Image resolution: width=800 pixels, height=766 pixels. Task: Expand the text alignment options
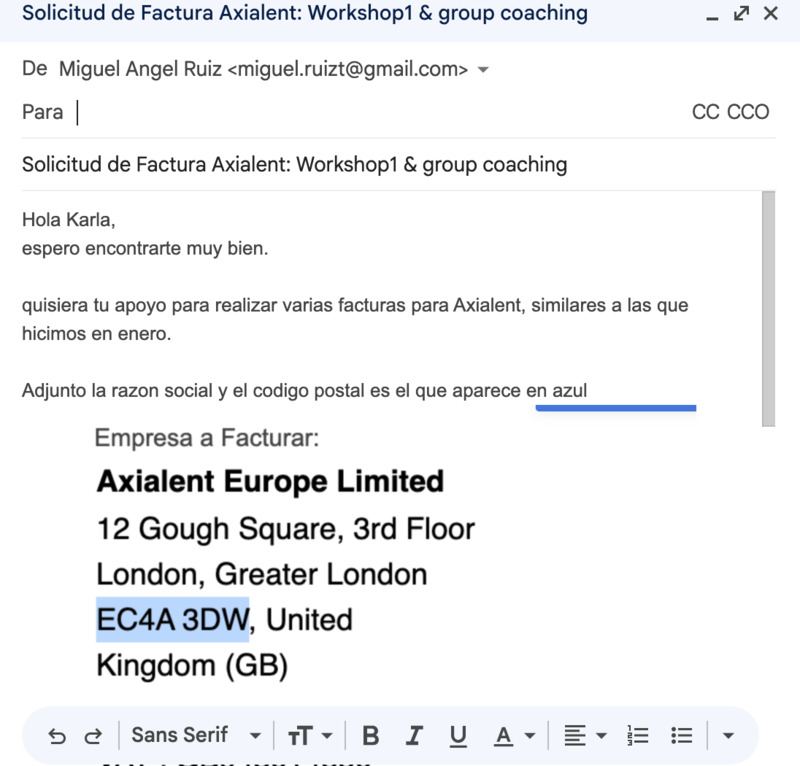click(x=585, y=736)
